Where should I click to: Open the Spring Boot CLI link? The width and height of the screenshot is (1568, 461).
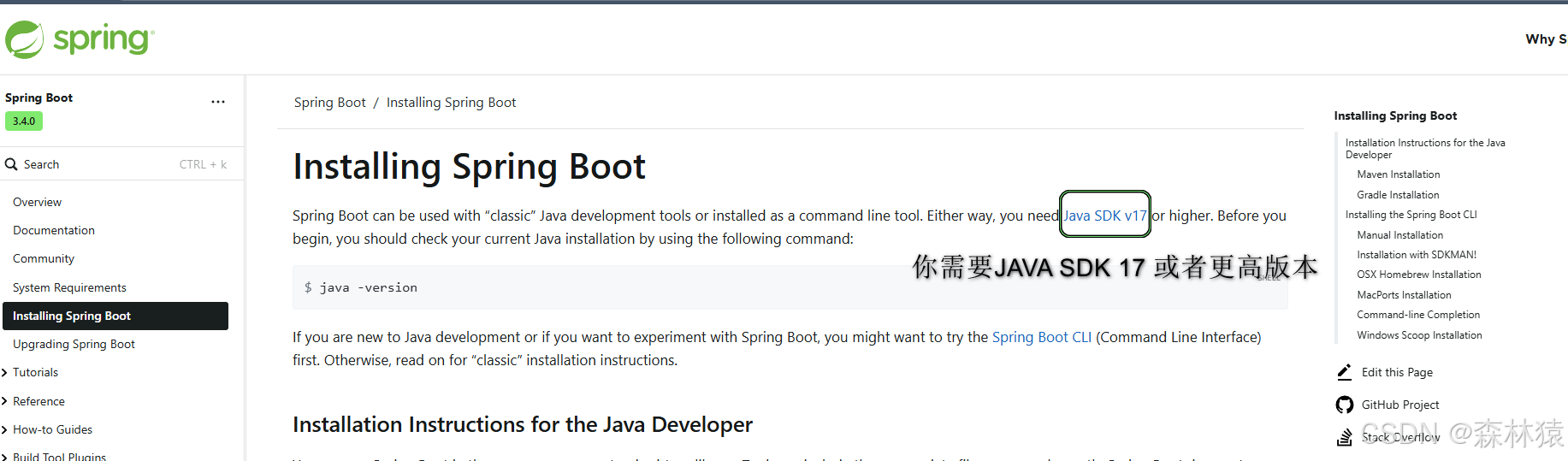click(1041, 337)
